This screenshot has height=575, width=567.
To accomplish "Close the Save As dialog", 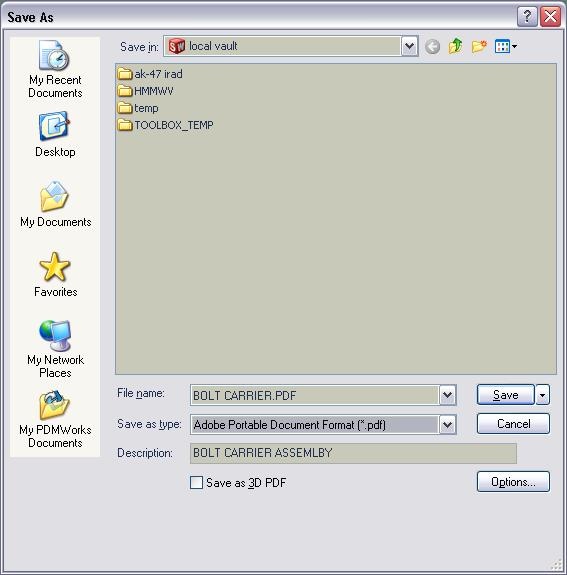I will click(550, 17).
